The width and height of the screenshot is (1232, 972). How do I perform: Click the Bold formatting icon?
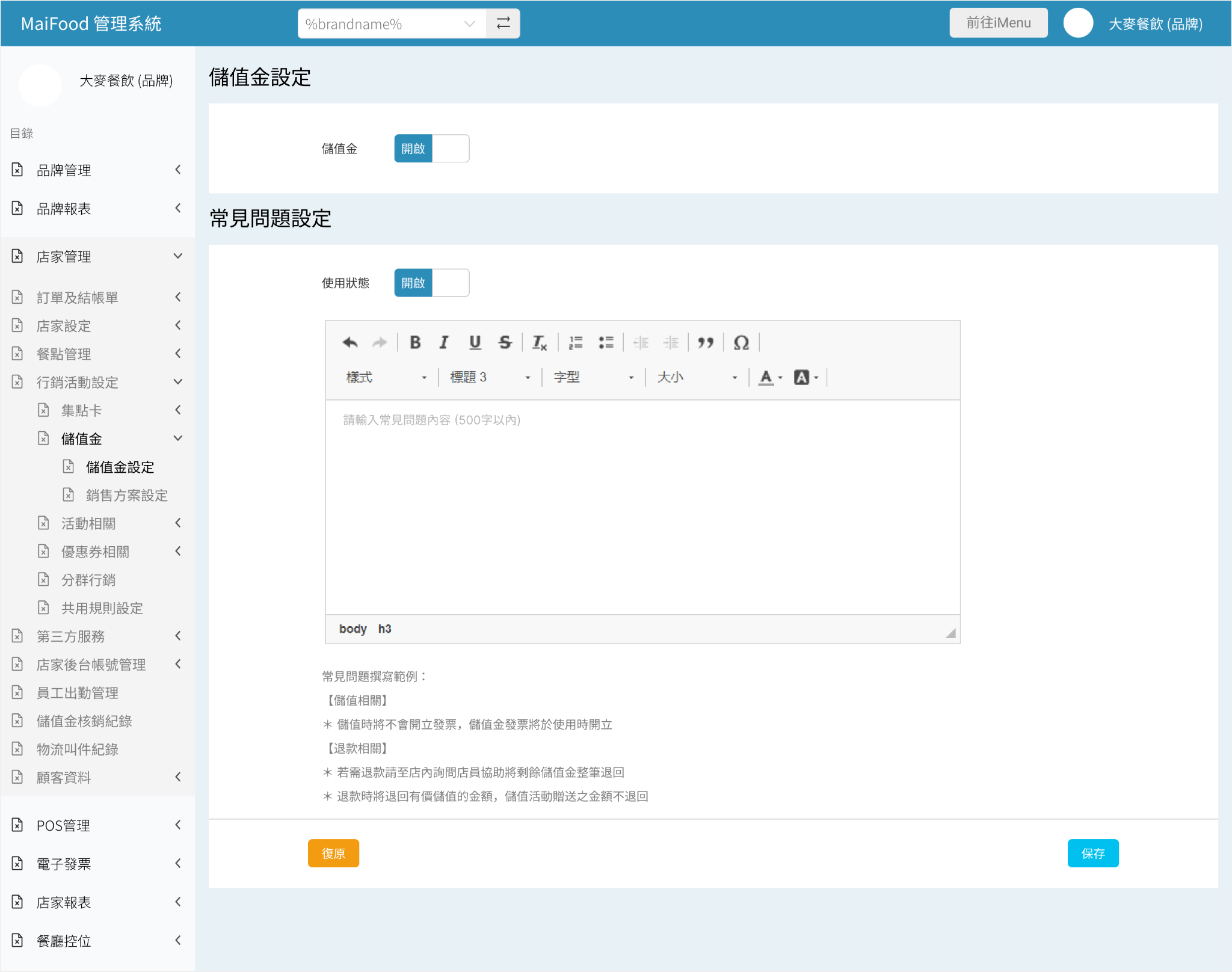click(415, 342)
